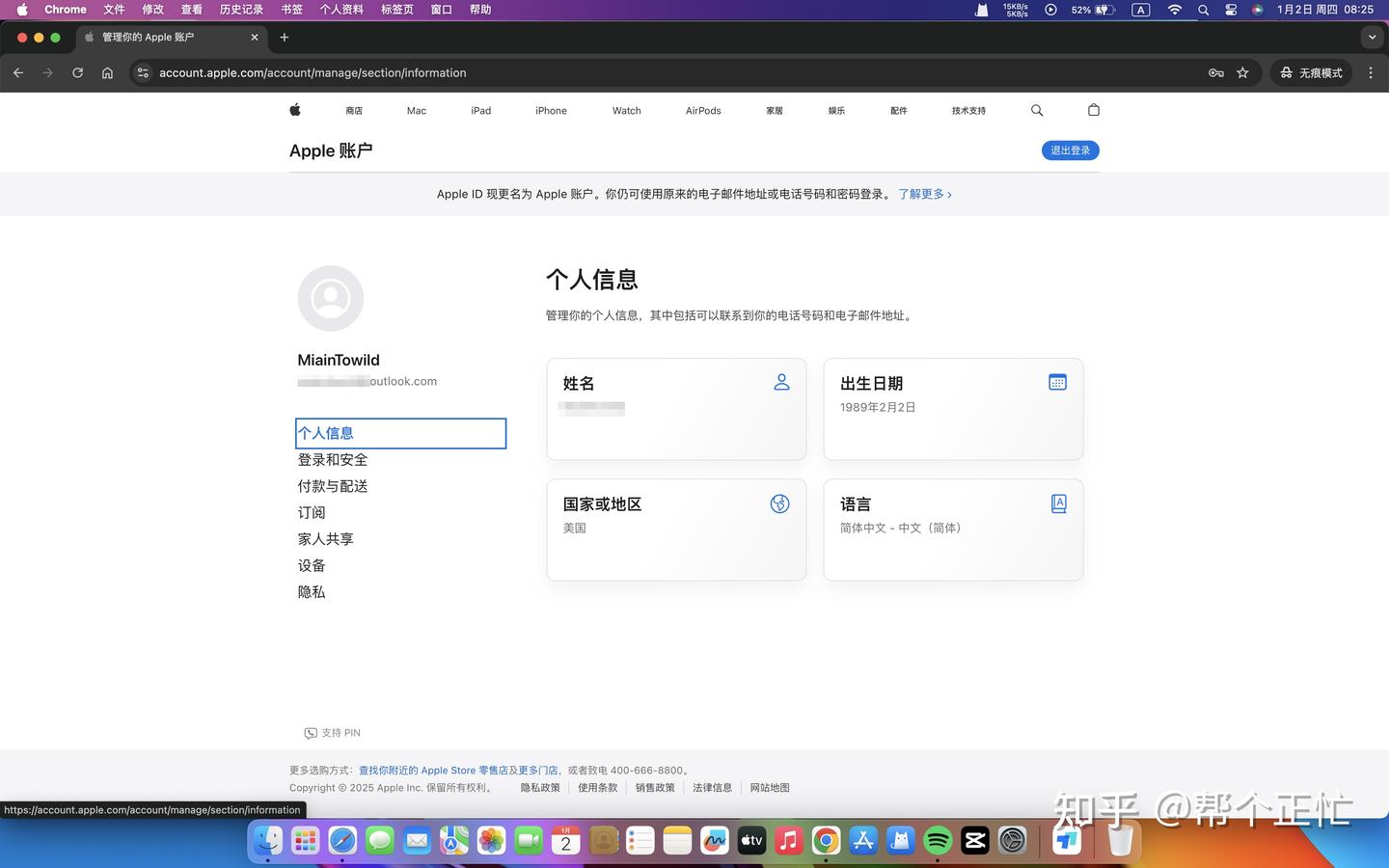Bookmark this page via the star icon
The image size is (1389, 868).
coord(1242,72)
